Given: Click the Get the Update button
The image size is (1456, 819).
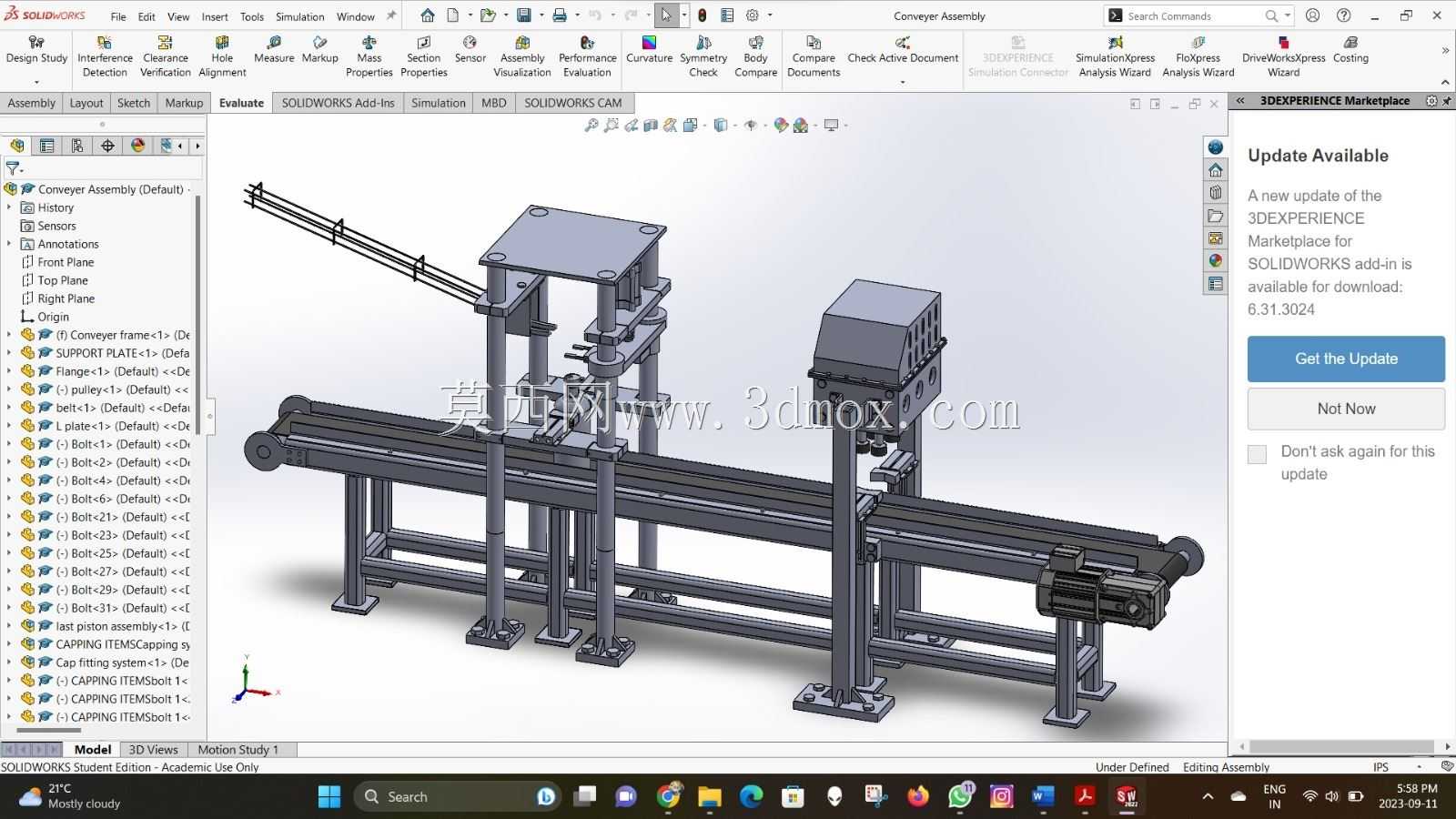Looking at the screenshot, I should pyautogui.click(x=1346, y=359).
